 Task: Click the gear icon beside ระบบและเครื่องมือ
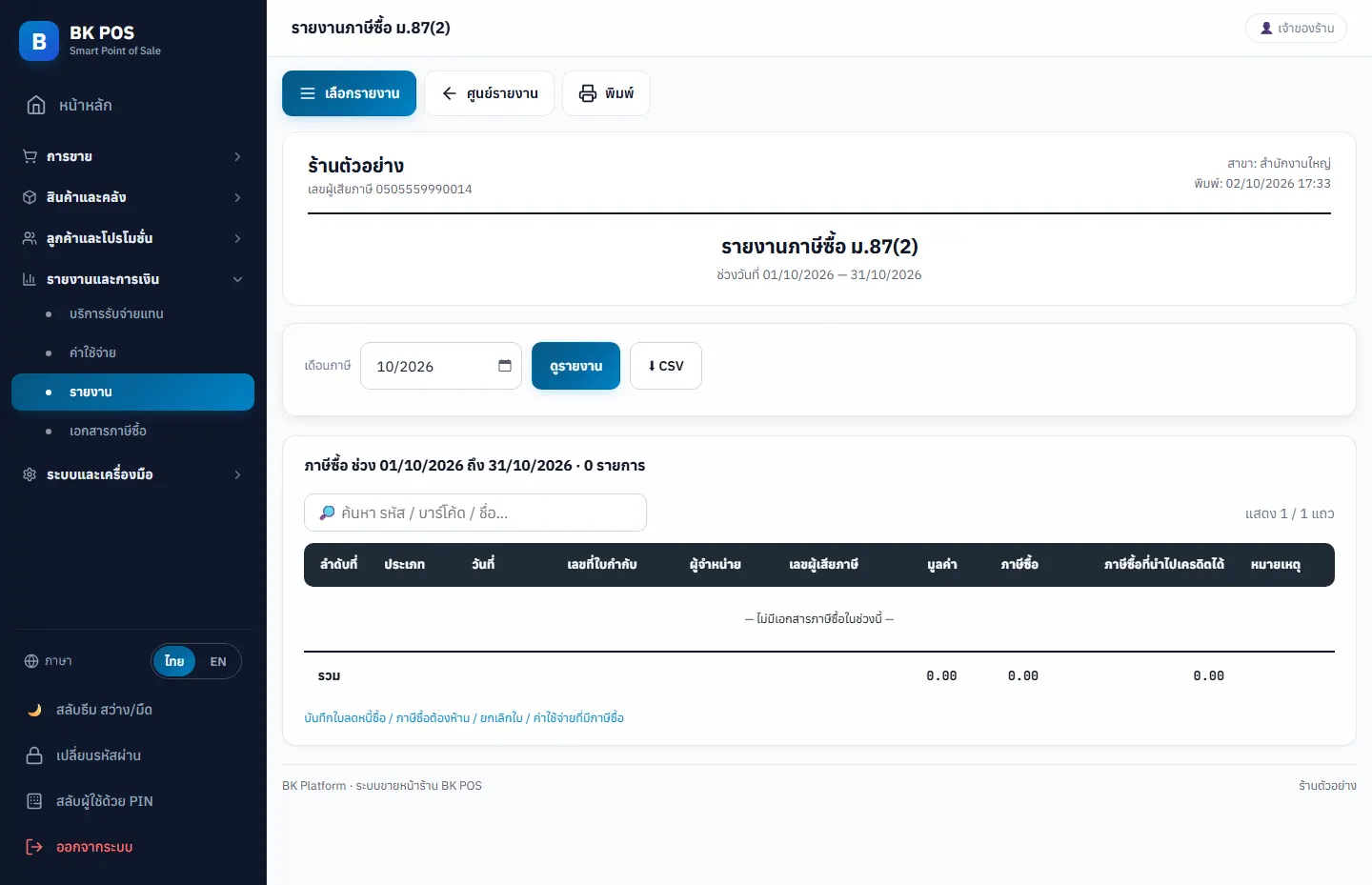[30, 474]
